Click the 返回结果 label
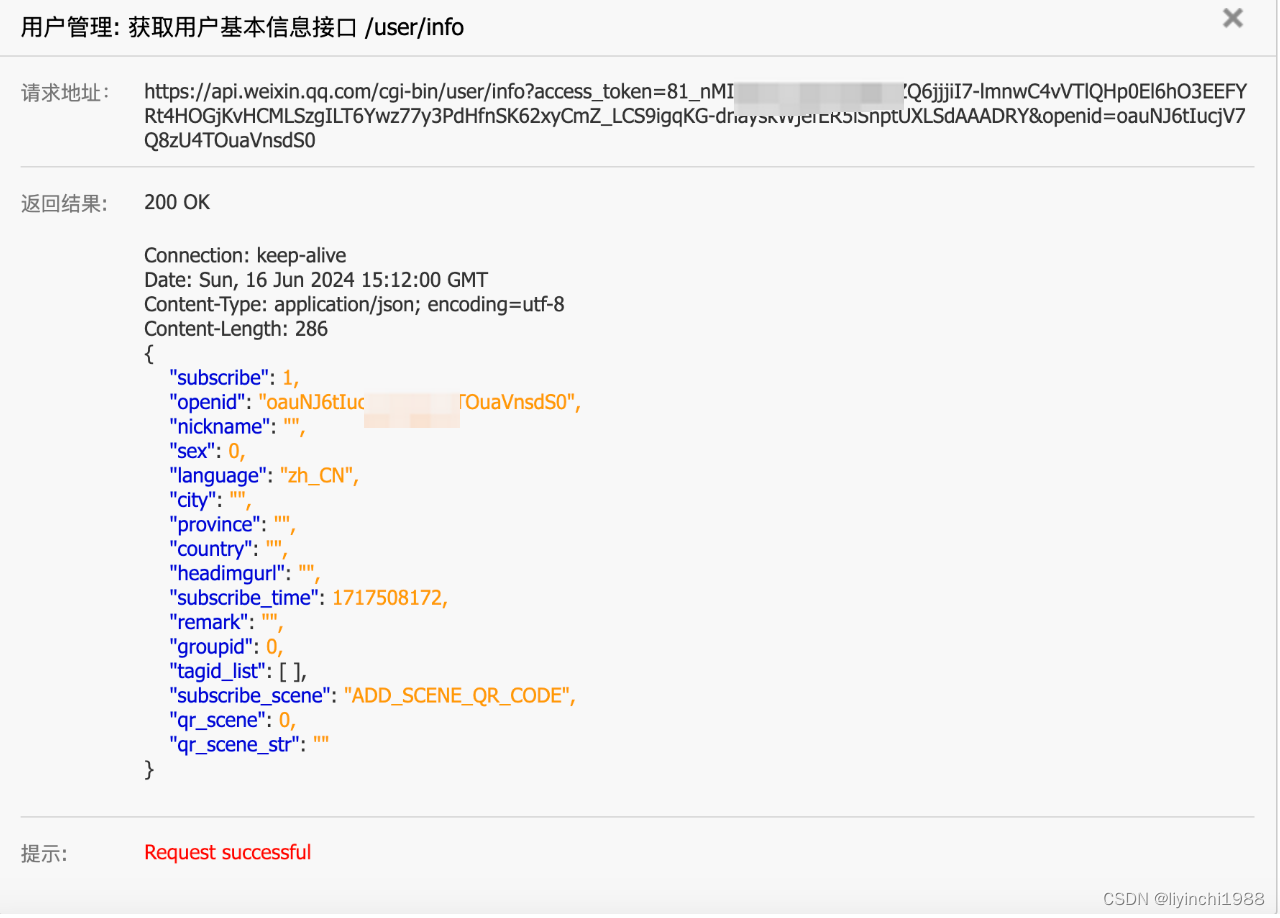 65,204
